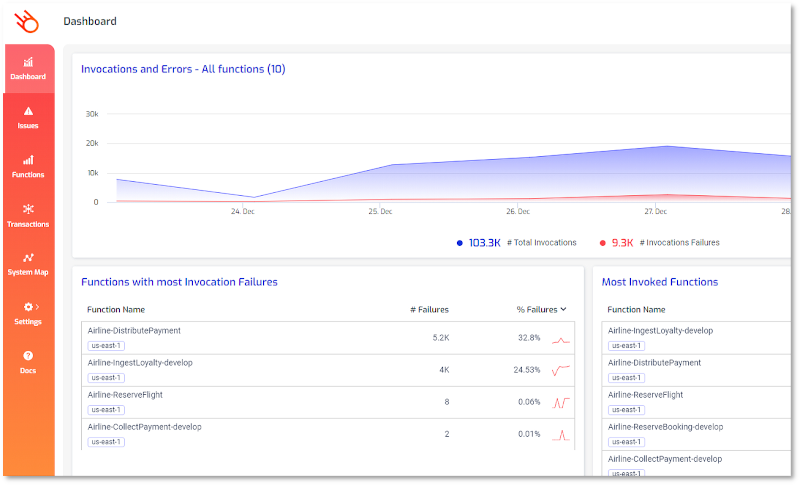
Task: Open the Functions bar chart icon
Action: [28, 160]
